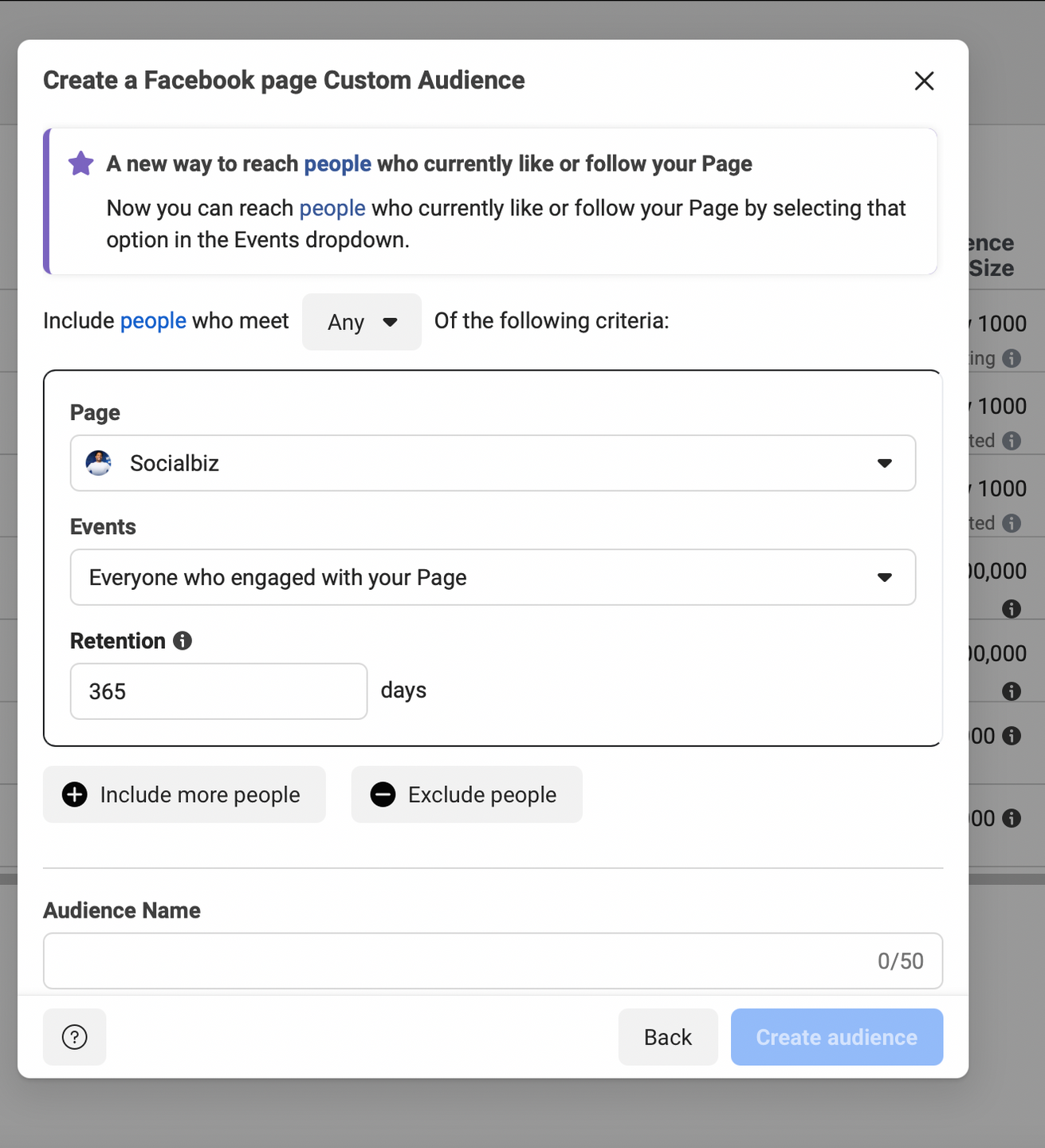The image size is (1045, 1148).
Task: Click the purple star icon in the banner
Action: (81, 163)
